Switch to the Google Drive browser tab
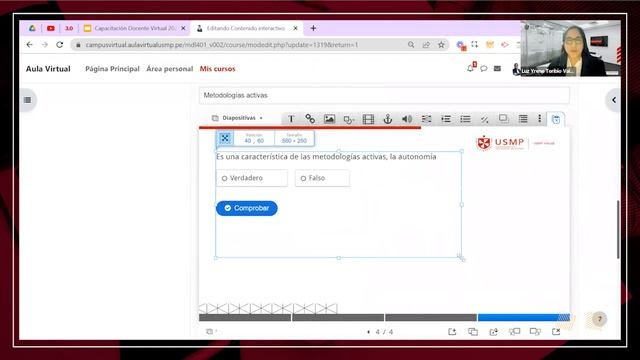Screen dimensions: 640x360 click(32, 28)
